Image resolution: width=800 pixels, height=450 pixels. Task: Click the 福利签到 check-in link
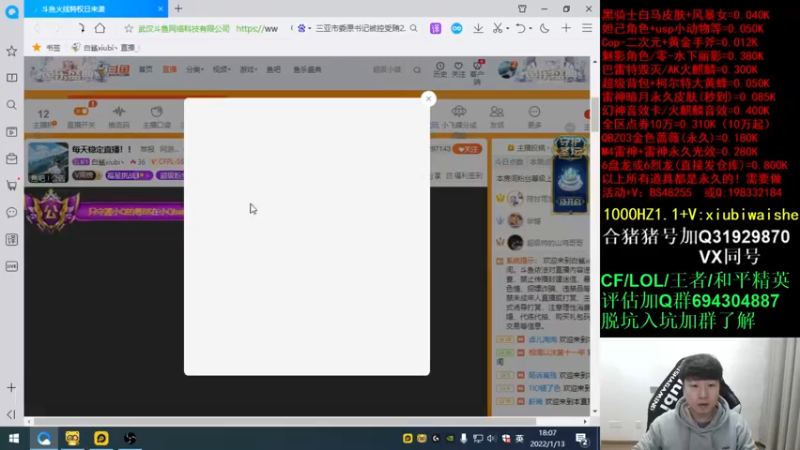tap(464, 176)
